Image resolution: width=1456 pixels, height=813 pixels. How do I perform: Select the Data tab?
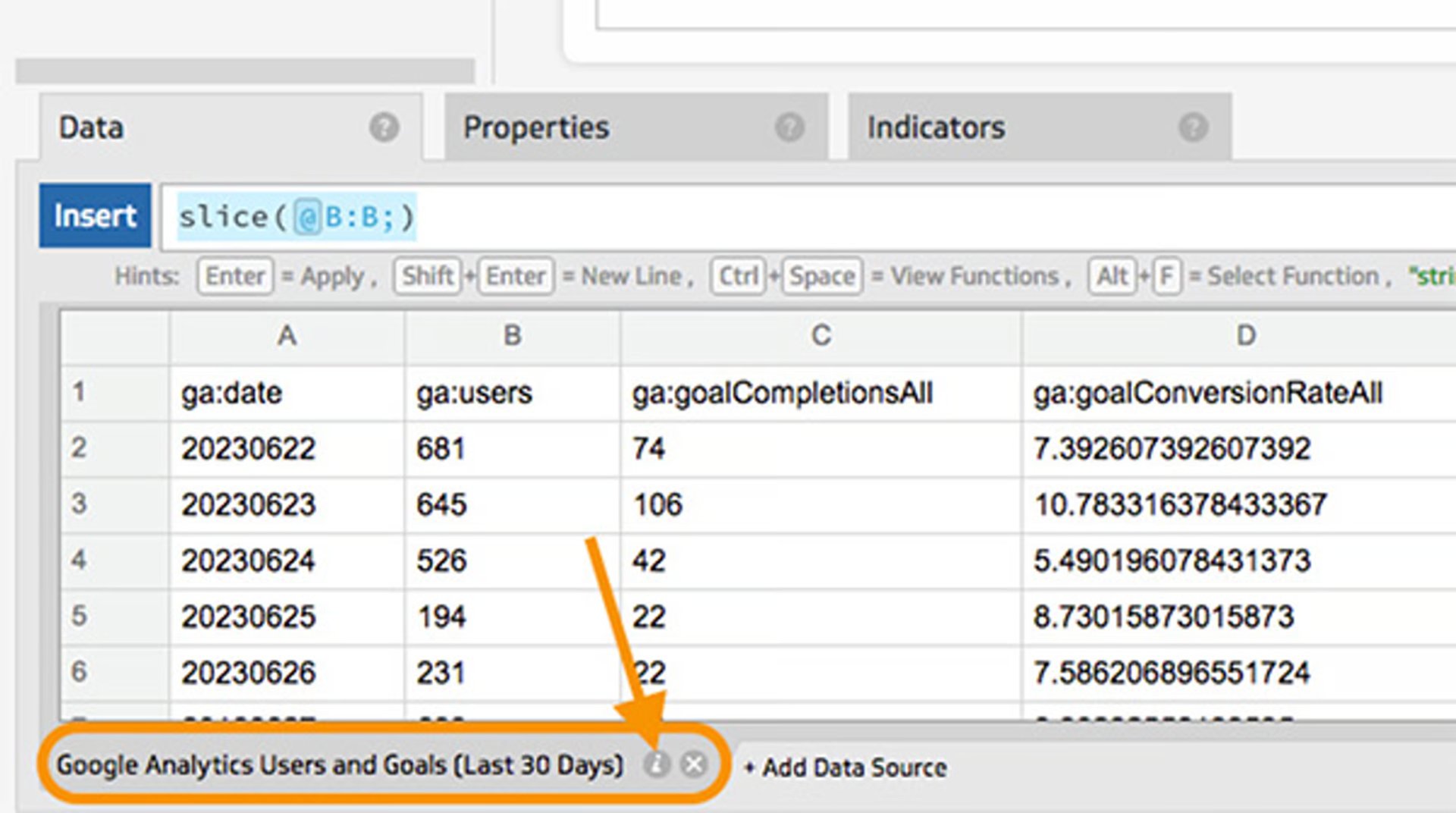coord(92,127)
